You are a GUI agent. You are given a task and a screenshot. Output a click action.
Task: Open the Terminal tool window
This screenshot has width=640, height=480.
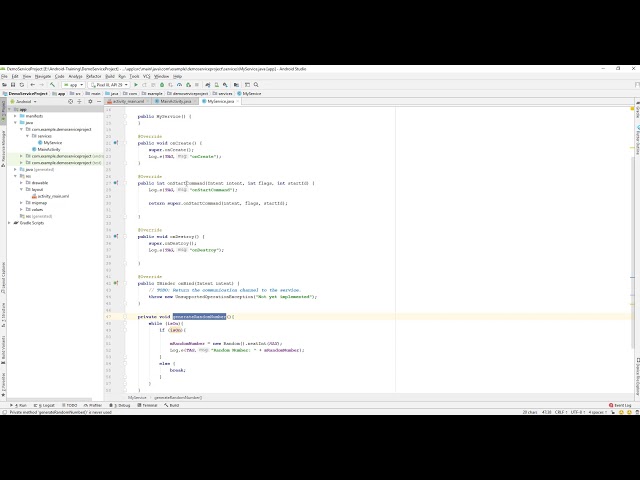pos(147,405)
